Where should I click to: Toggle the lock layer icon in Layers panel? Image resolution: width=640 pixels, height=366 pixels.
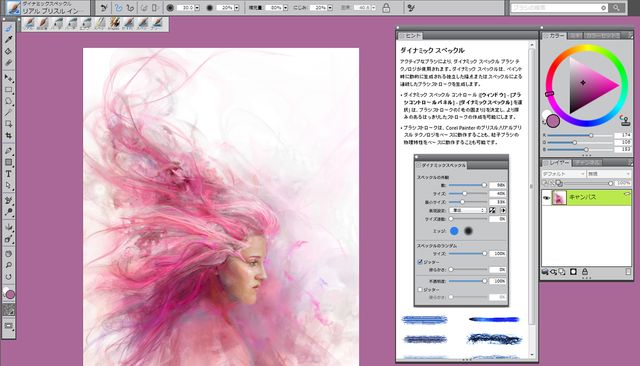point(584,272)
